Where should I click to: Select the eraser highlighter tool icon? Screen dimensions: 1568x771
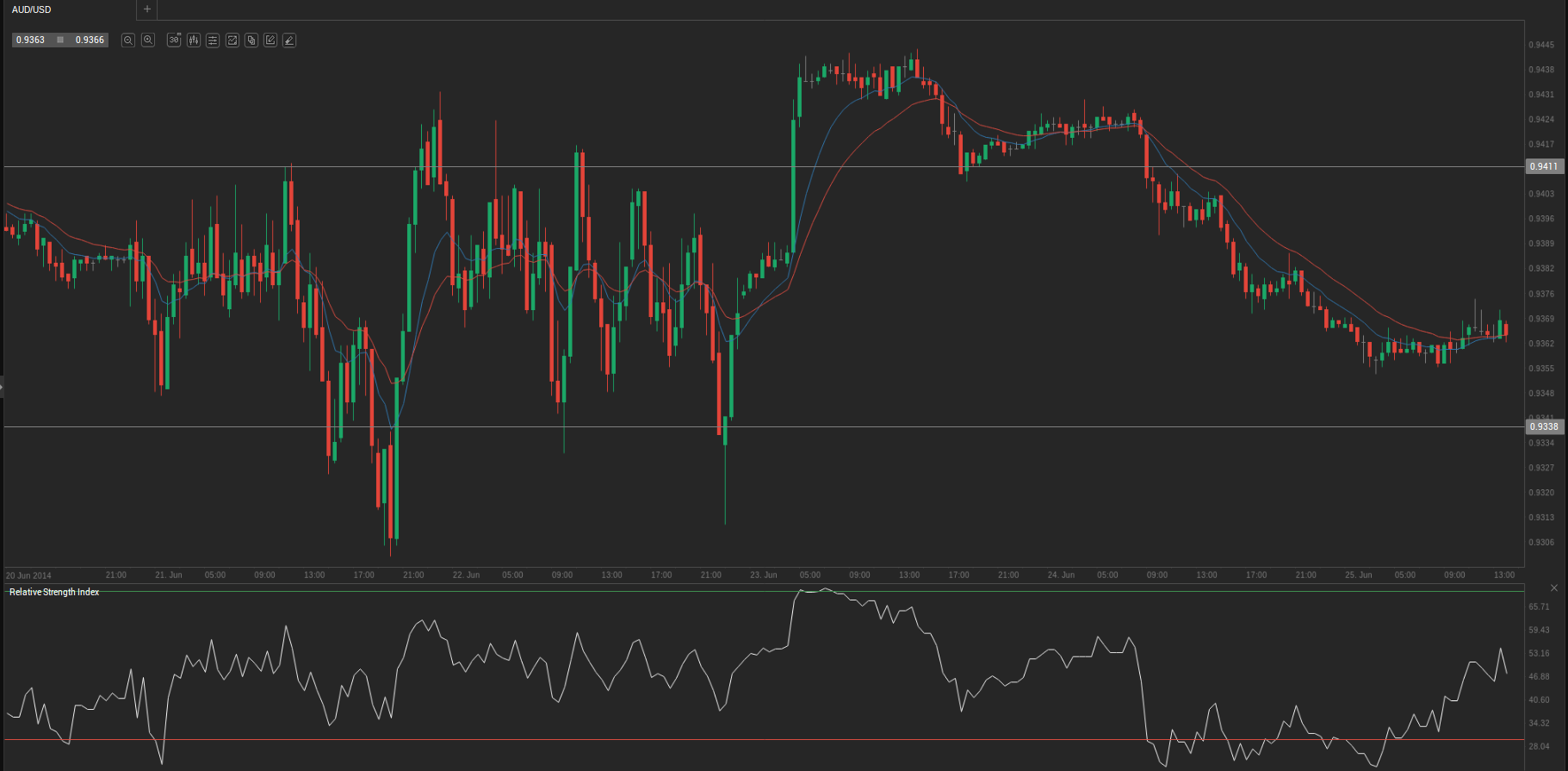pyautogui.click(x=289, y=40)
